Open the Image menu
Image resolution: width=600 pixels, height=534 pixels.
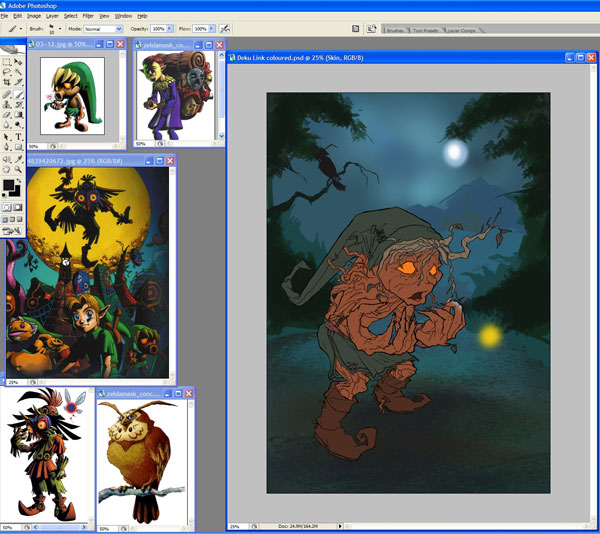coord(34,16)
